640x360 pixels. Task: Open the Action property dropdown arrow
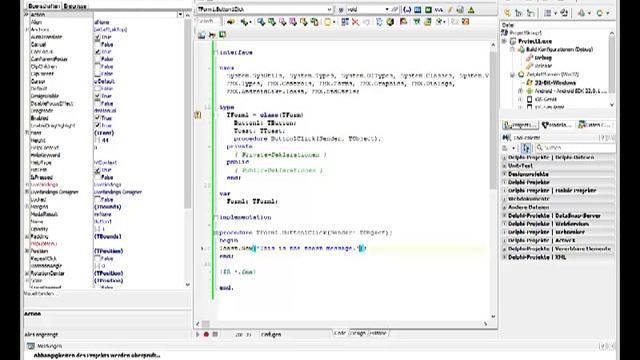(x=180, y=15)
